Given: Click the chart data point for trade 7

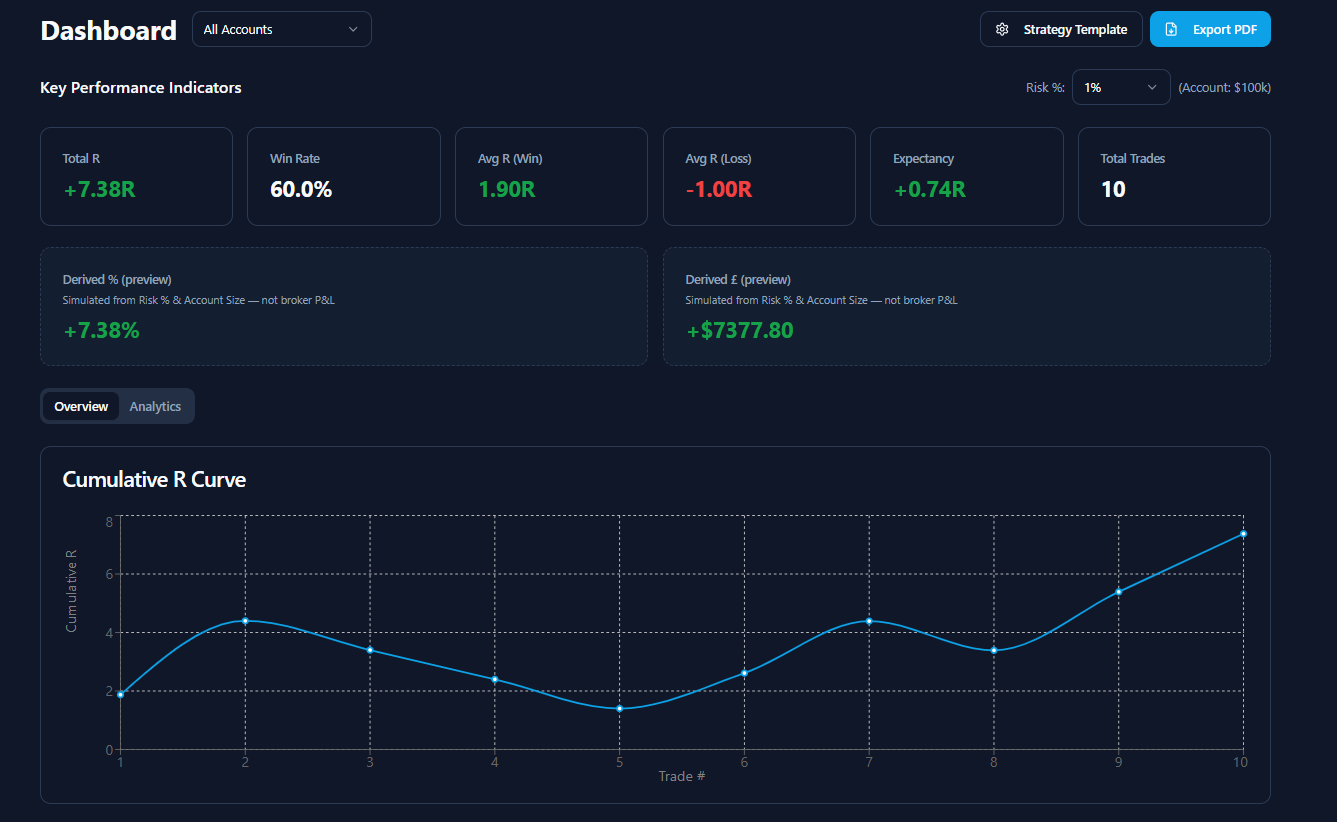Looking at the screenshot, I should (x=869, y=621).
